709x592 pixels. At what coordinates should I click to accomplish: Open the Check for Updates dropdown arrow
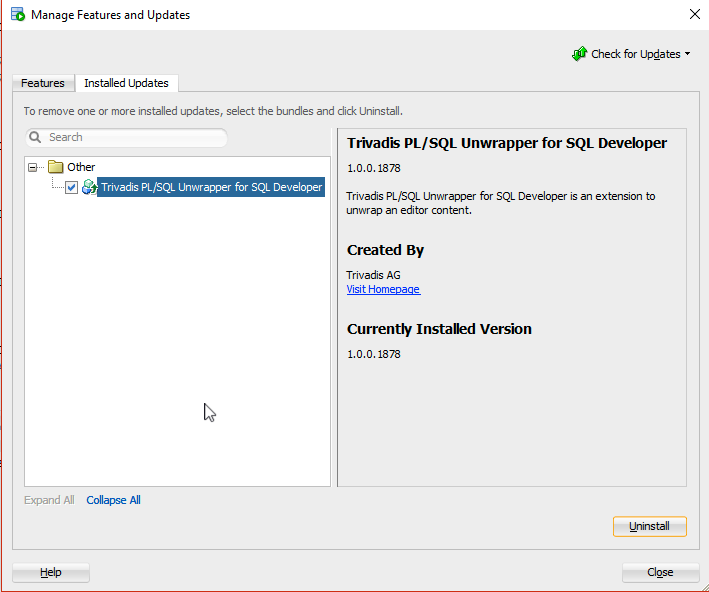(x=687, y=54)
